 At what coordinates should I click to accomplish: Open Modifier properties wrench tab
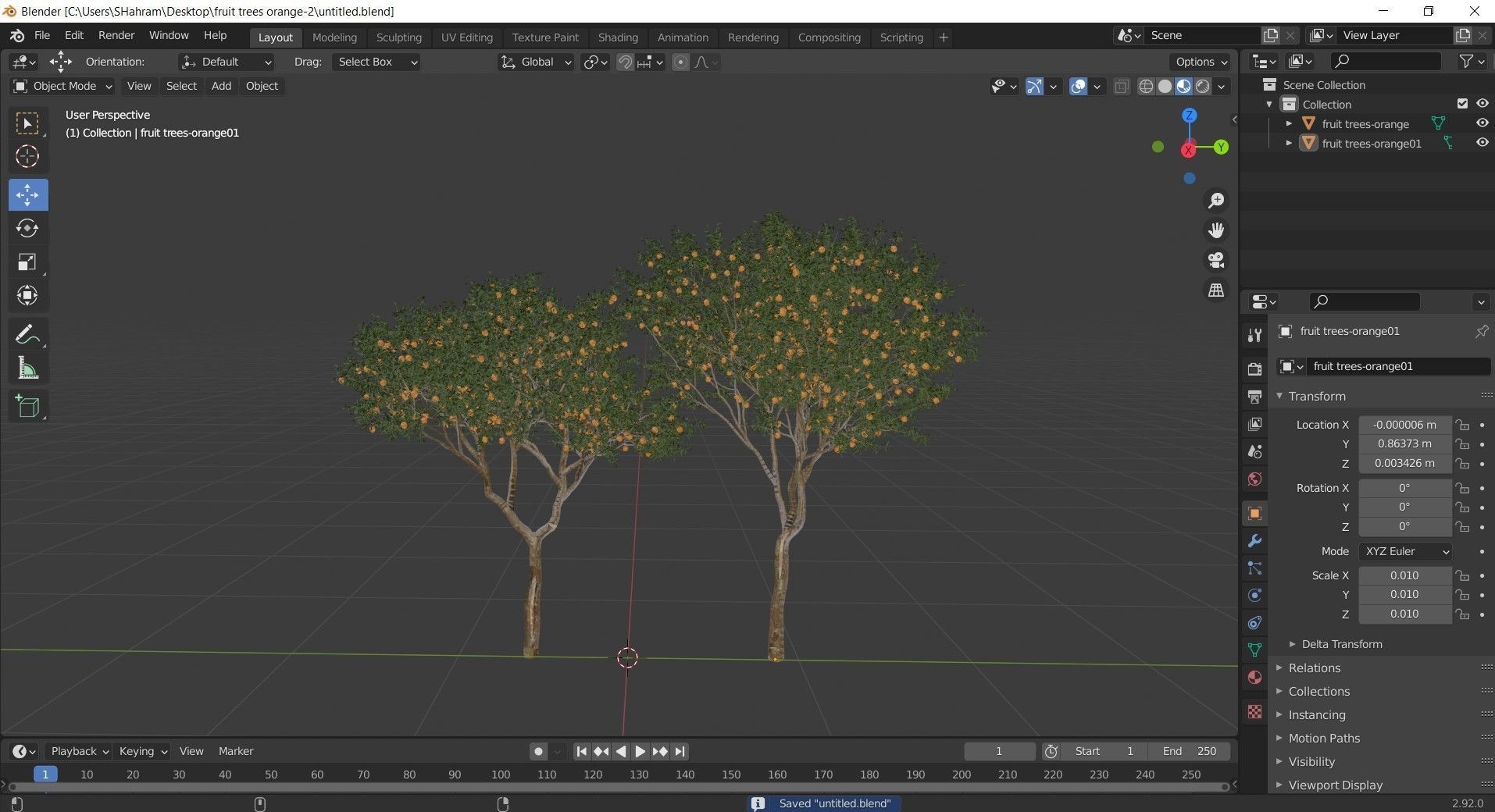[1254, 540]
